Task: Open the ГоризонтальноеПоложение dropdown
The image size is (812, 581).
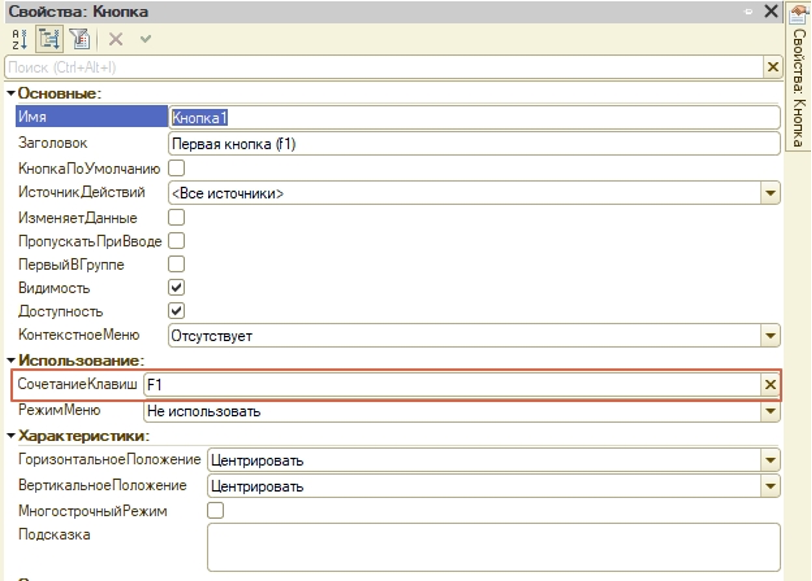Action: click(771, 460)
